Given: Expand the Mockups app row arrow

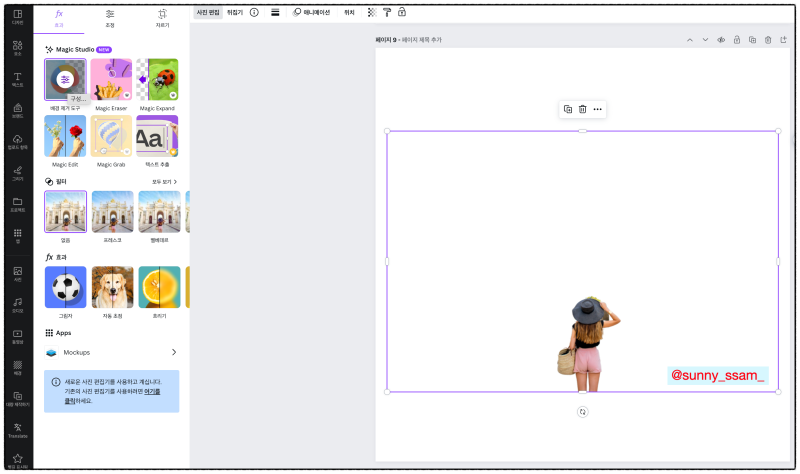Looking at the screenshot, I should (174, 352).
